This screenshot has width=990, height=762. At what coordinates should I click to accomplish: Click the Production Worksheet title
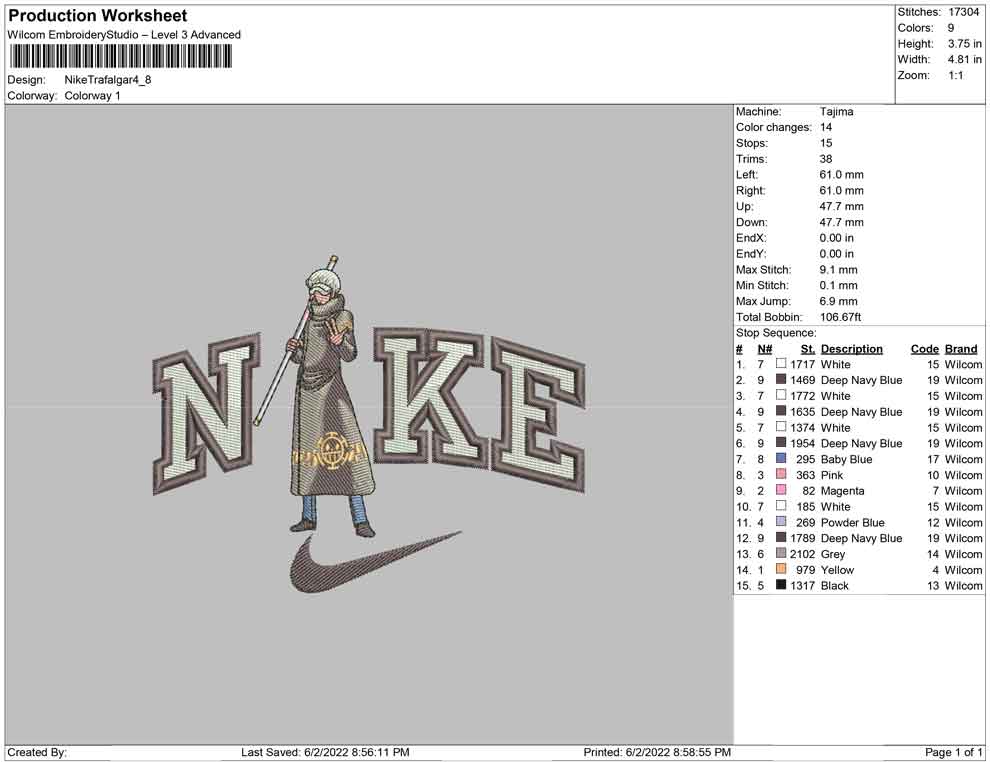[x=97, y=16]
